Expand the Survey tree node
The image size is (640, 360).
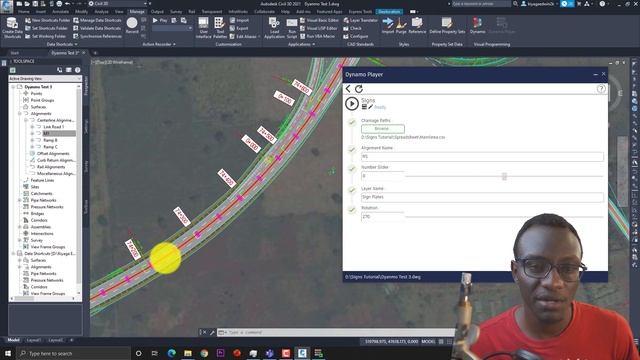click(x=20, y=240)
